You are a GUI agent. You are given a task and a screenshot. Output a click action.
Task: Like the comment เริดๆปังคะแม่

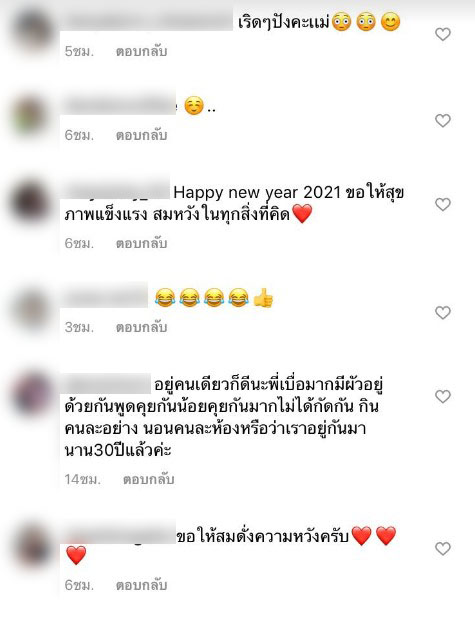coord(443,34)
